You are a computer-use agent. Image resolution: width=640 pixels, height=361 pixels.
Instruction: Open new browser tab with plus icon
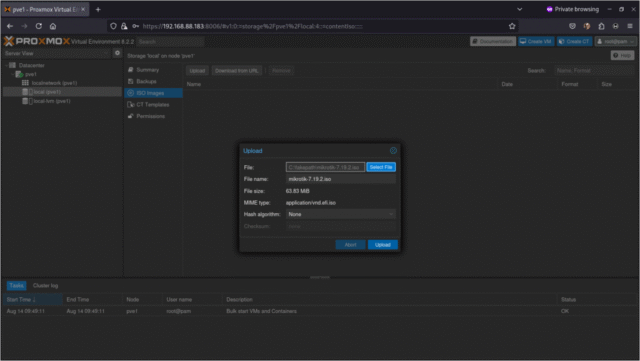point(98,9)
